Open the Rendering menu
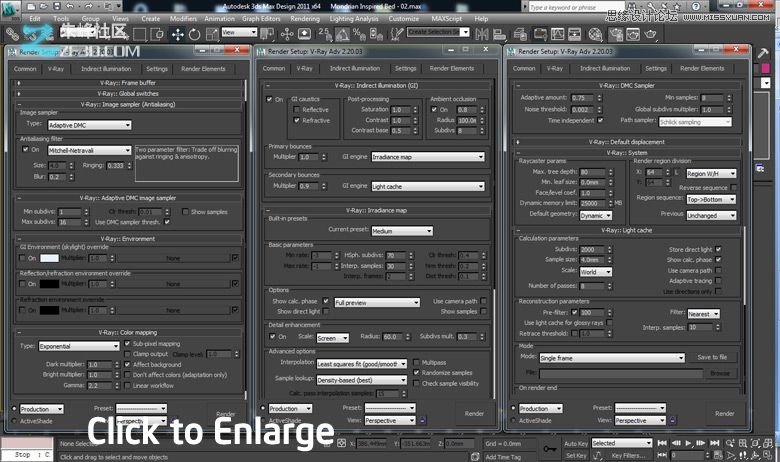The image size is (780, 462). click(305, 19)
